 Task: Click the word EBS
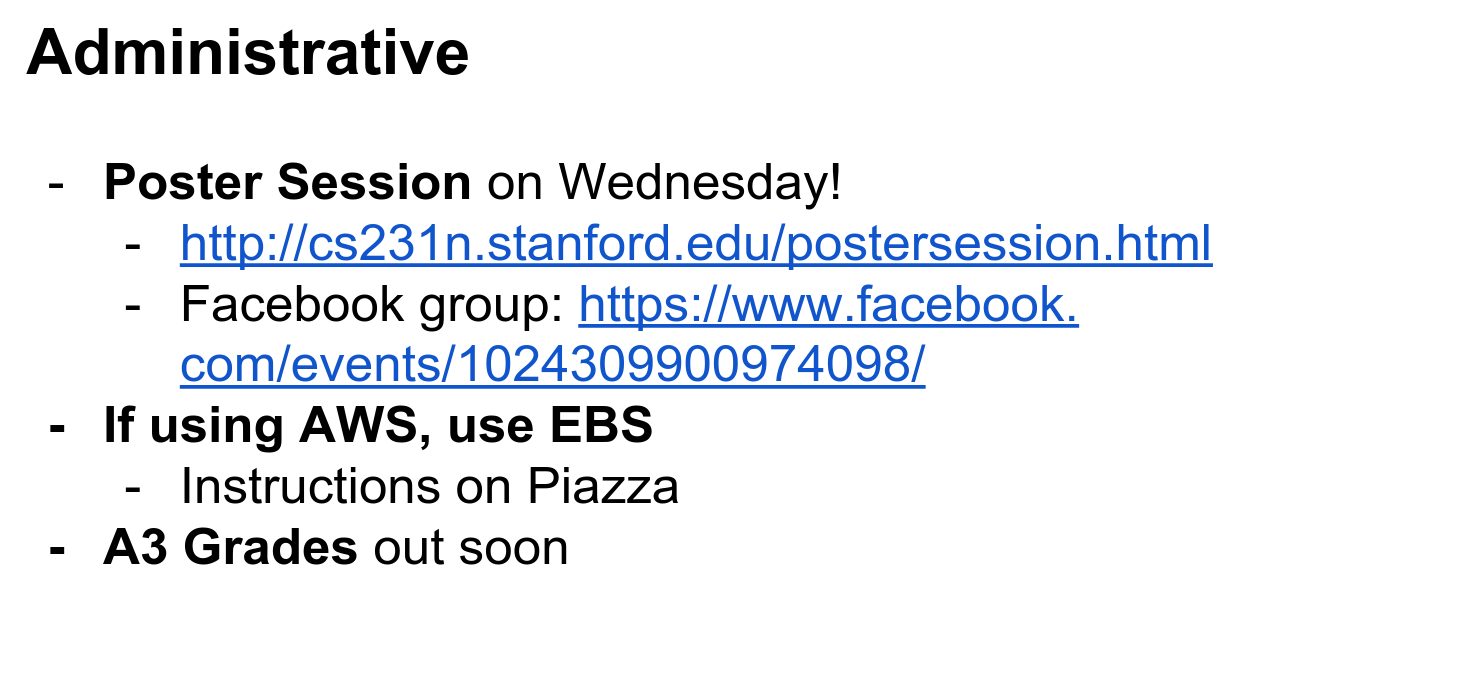pyautogui.click(x=600, y=426)
